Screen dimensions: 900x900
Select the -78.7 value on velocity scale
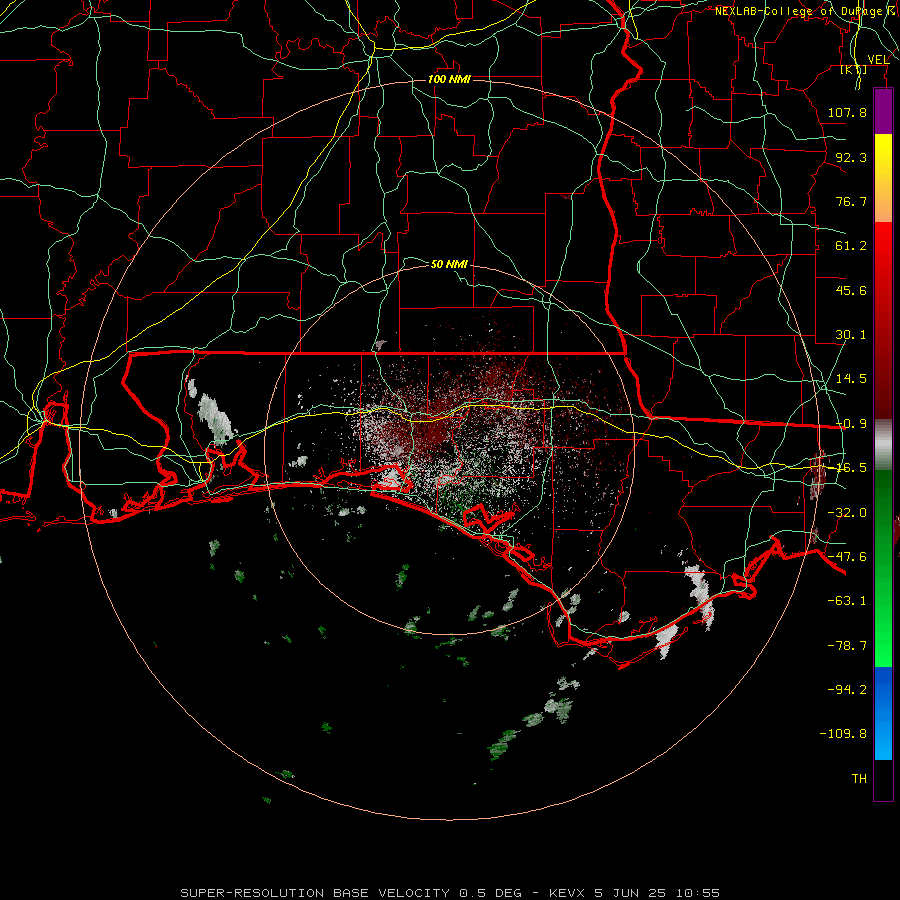[847, 646]
